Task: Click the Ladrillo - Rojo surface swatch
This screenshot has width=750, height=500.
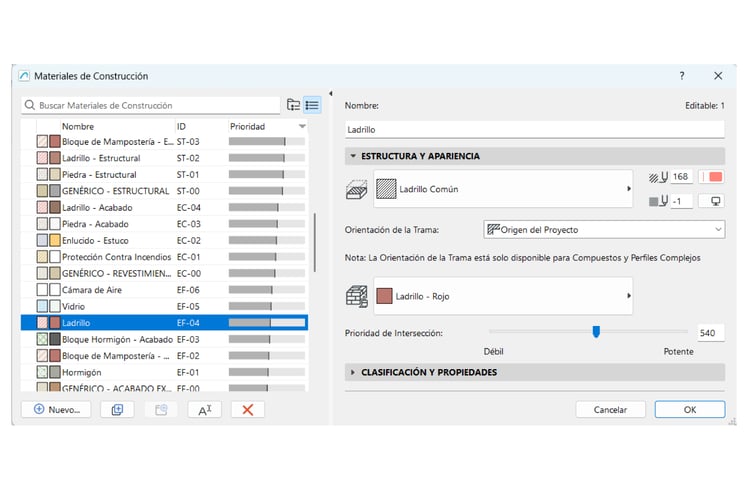Action: [384, 296]
